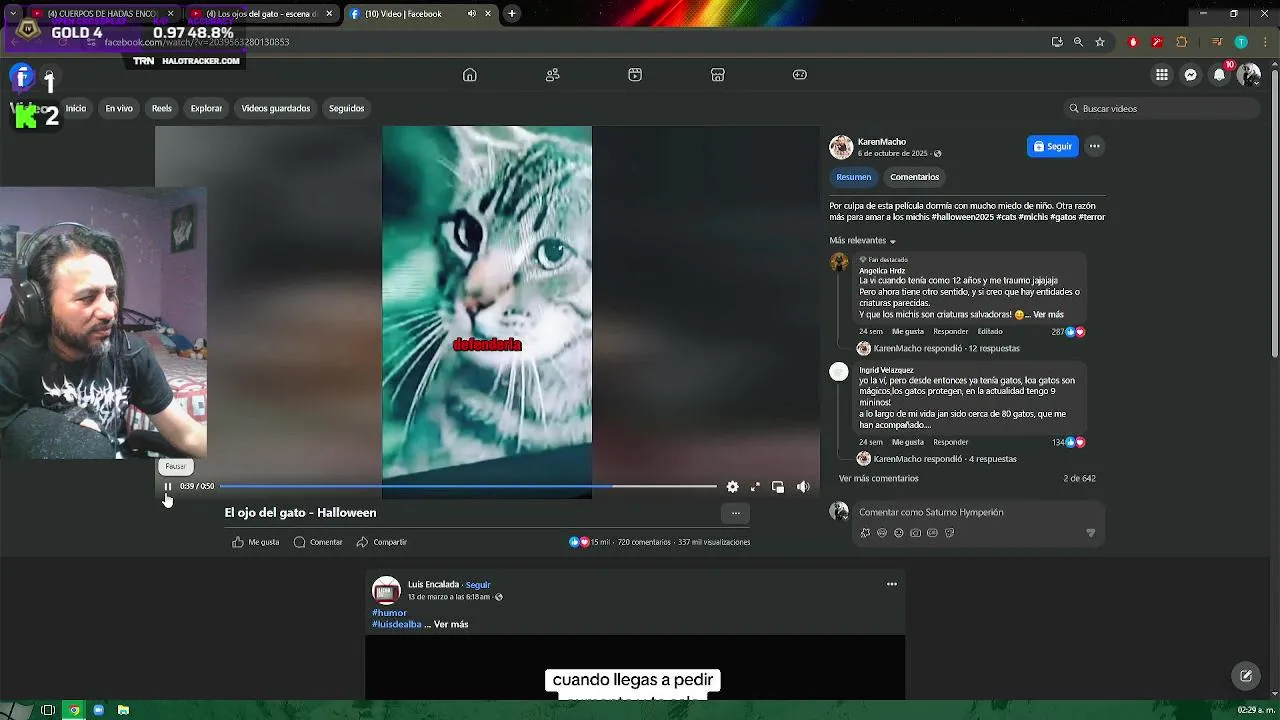The image size is (1280, 720).
Task: Open new message compose floating button
Action: [x=1246, y=676]
